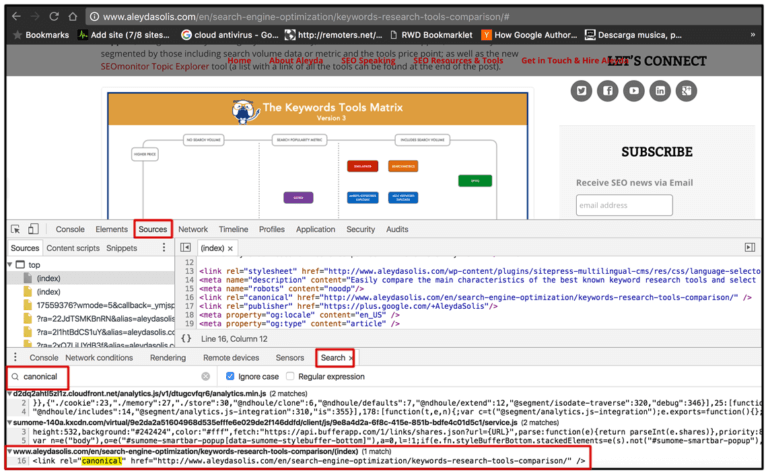Open the Rendering drawer tab
The height and width of the screenshot is (475, 768).
point(168,357)
